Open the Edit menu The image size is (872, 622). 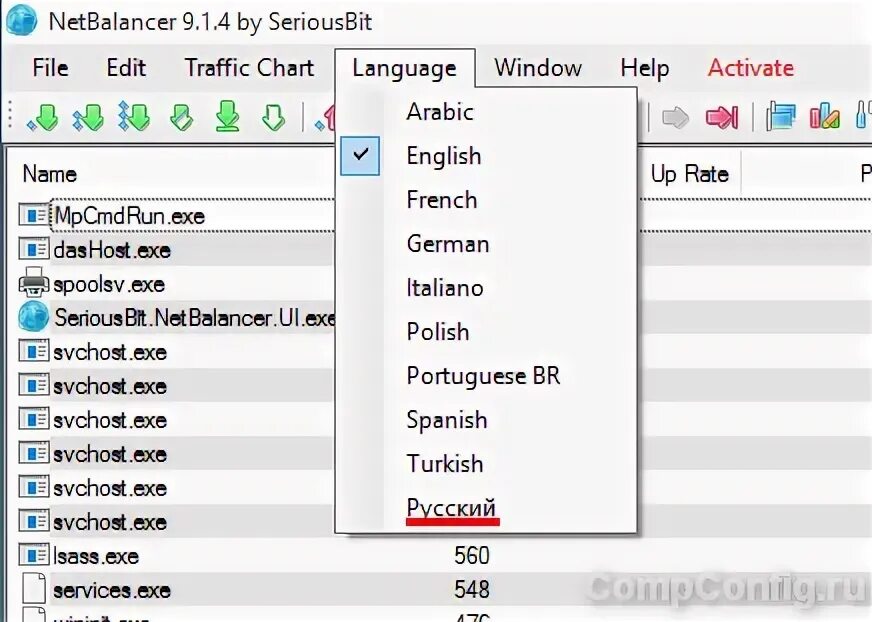point(126,68)
